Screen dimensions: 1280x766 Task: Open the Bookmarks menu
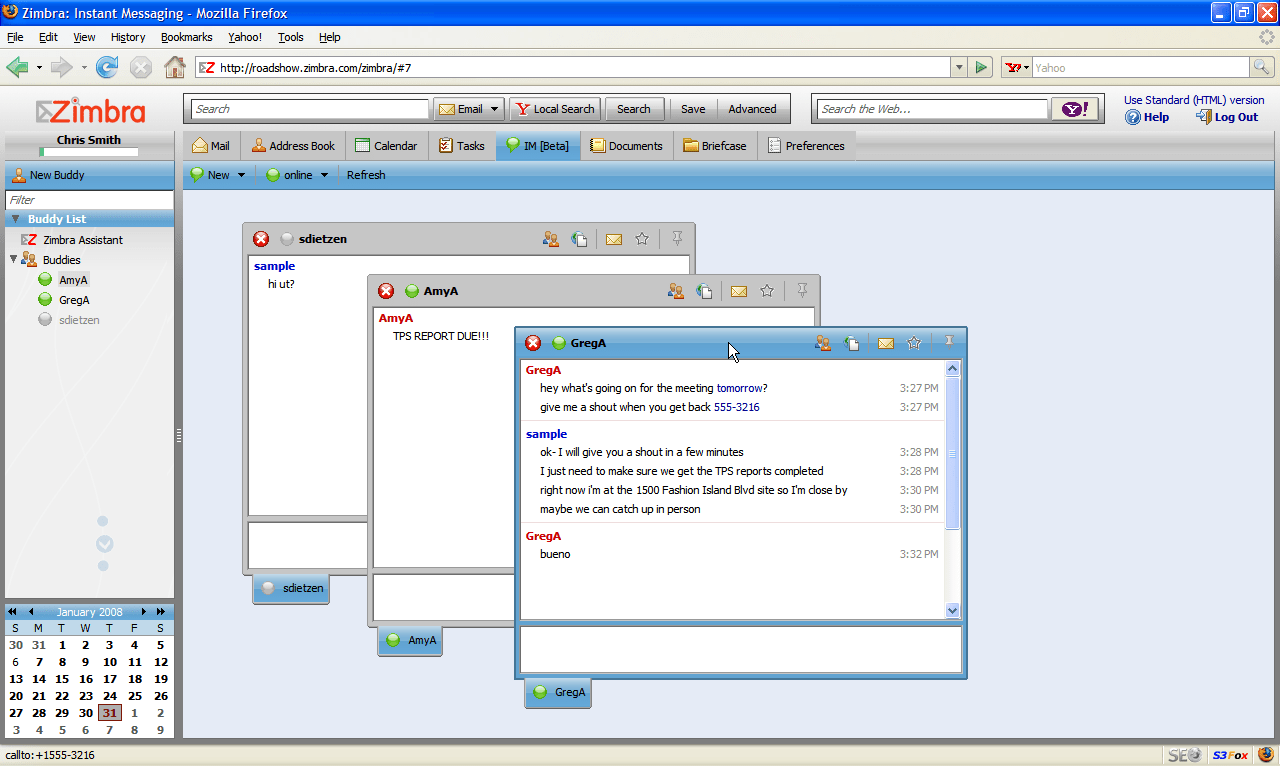click(186, 37)
